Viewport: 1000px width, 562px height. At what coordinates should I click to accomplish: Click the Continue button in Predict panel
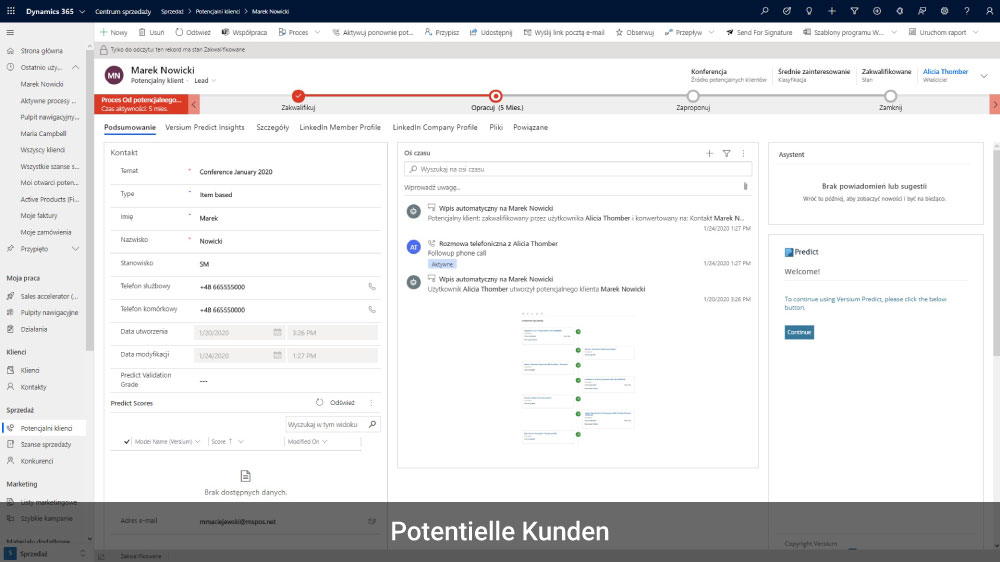coord(799,332)
